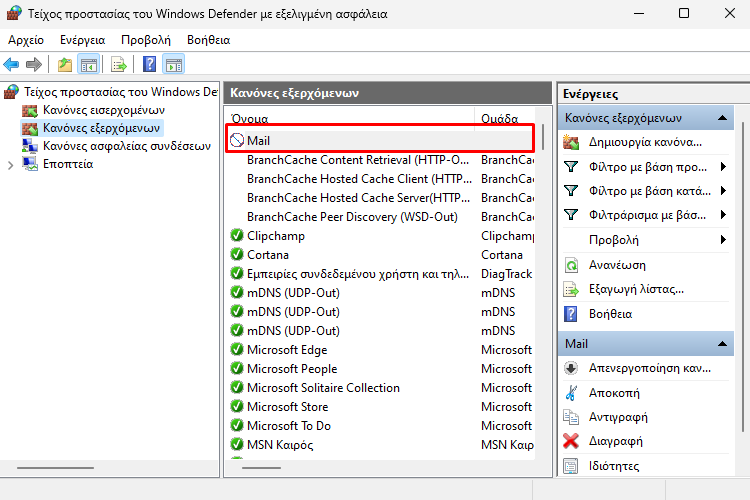Open the Φιλτράρισμα με βάσ... submenu arrow
The height and width of the screenshot is (500, 750).
click(x=724, y=214)
